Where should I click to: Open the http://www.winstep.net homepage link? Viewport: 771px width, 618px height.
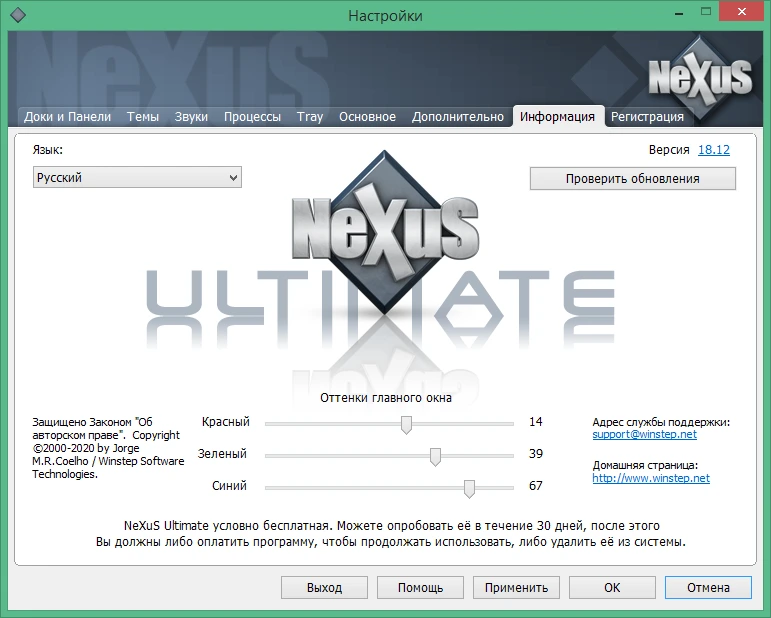point(651,478)
